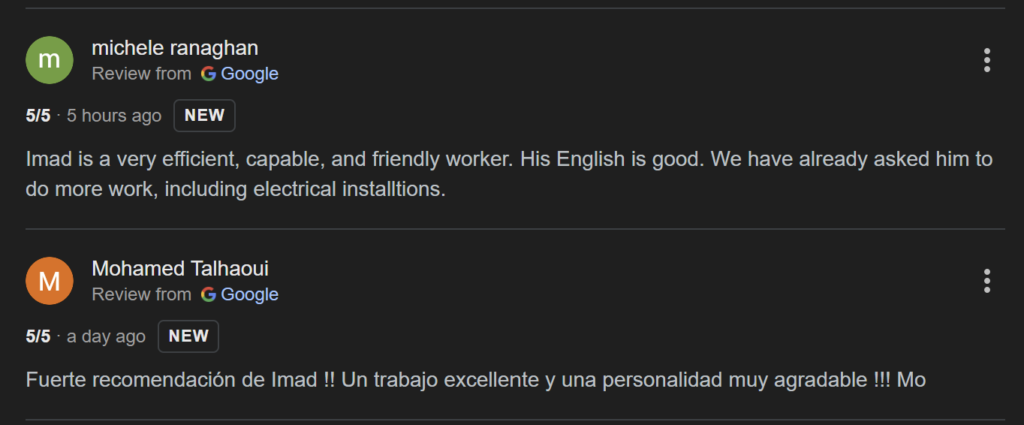Follow the Google source link under michele ranaghan
Screen dimensions: 1024x425
[x=249, y=74]
